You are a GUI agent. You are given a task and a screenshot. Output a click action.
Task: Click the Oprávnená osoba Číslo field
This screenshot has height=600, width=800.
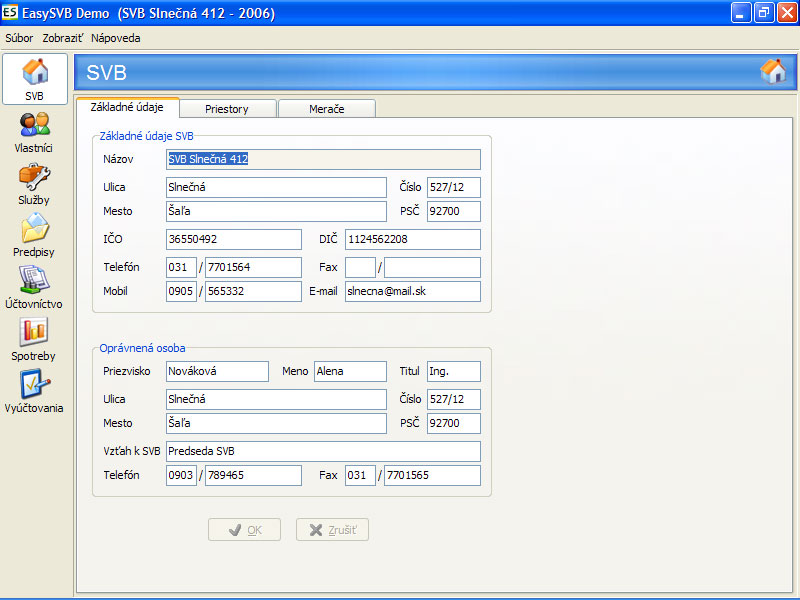click(454, 399)
